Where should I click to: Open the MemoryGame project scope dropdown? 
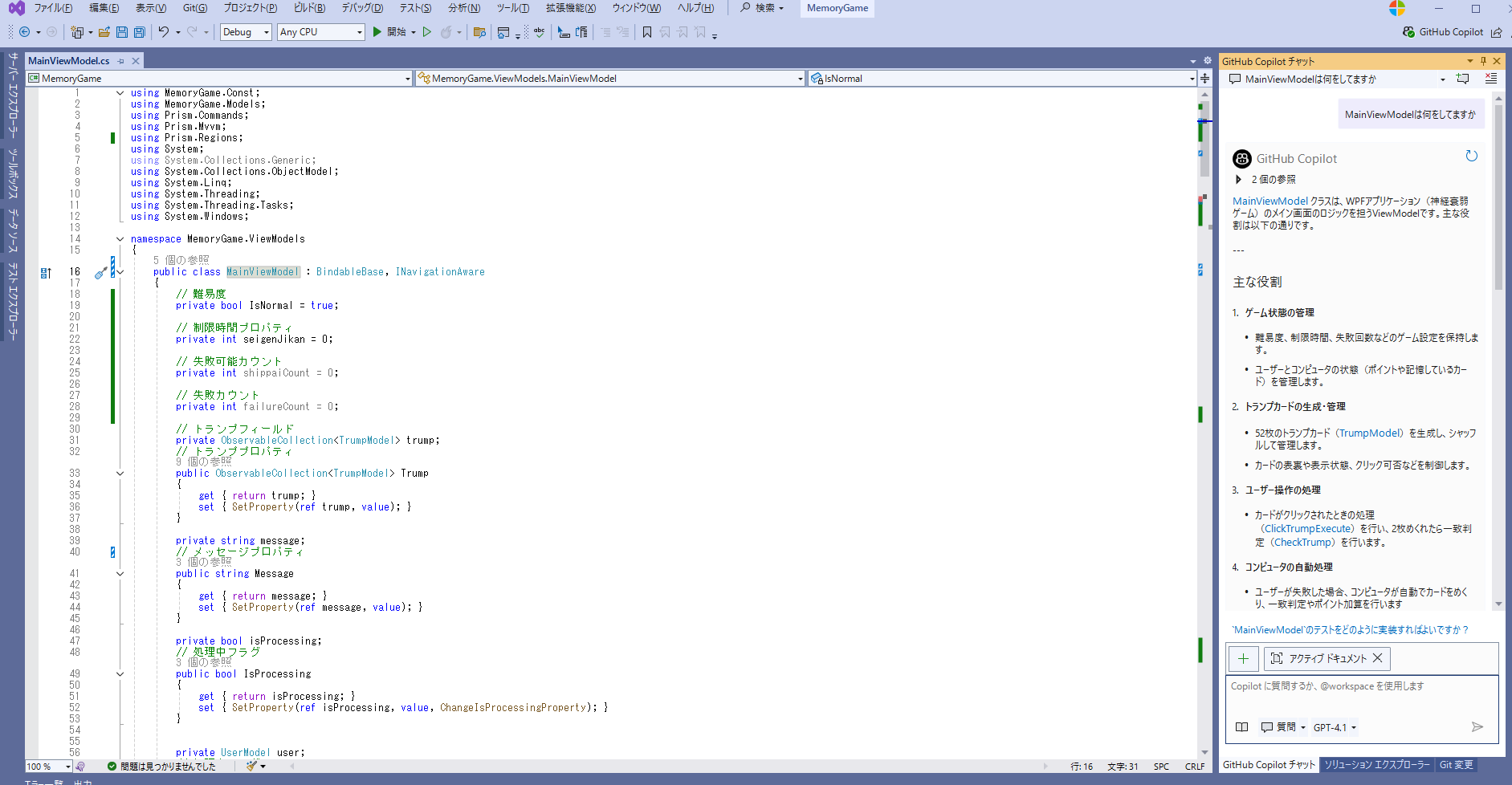pyautogui.click(x=219, y=79)
